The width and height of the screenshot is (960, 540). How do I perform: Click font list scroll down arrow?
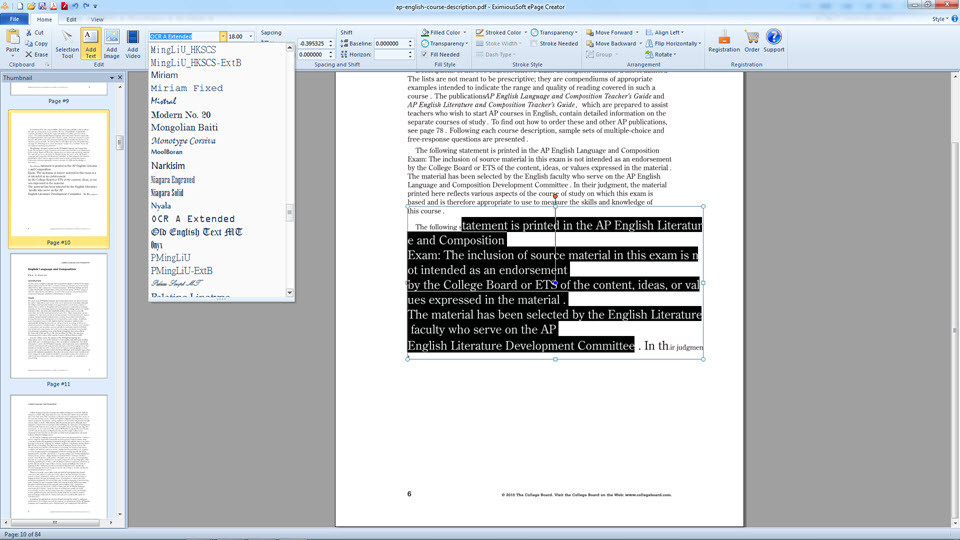(290, 293)
